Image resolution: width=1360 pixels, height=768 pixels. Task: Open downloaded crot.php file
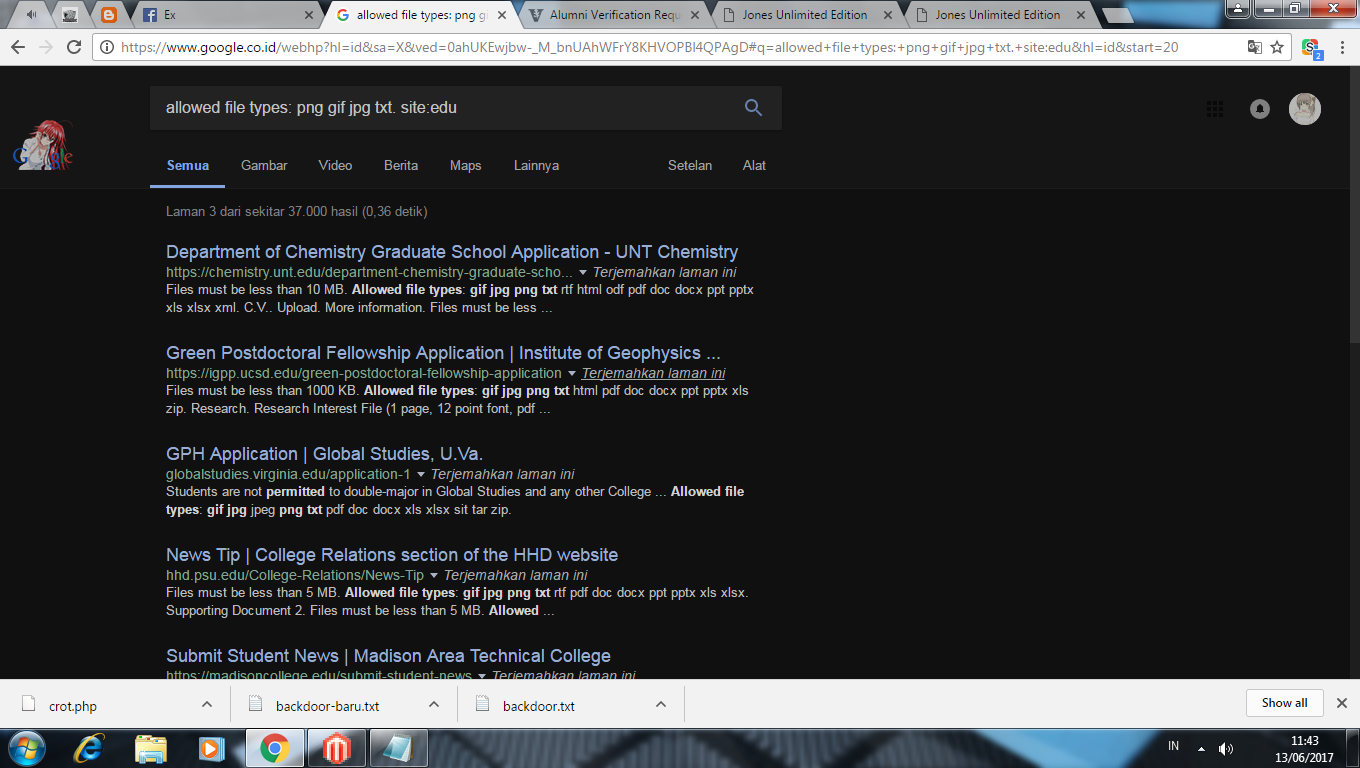[73, 705]
